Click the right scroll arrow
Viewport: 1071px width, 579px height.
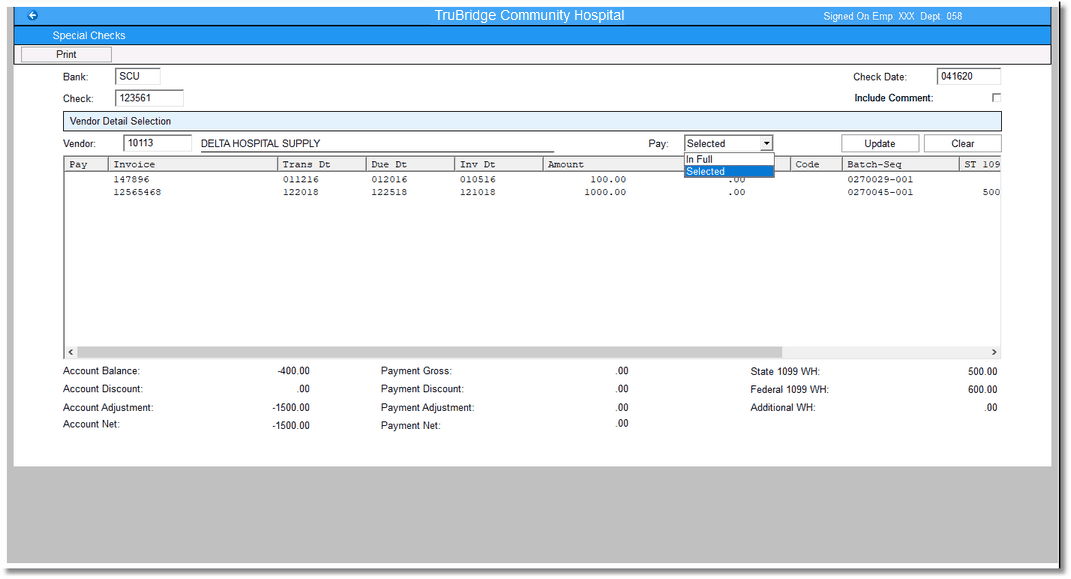[x=994, y=352]
